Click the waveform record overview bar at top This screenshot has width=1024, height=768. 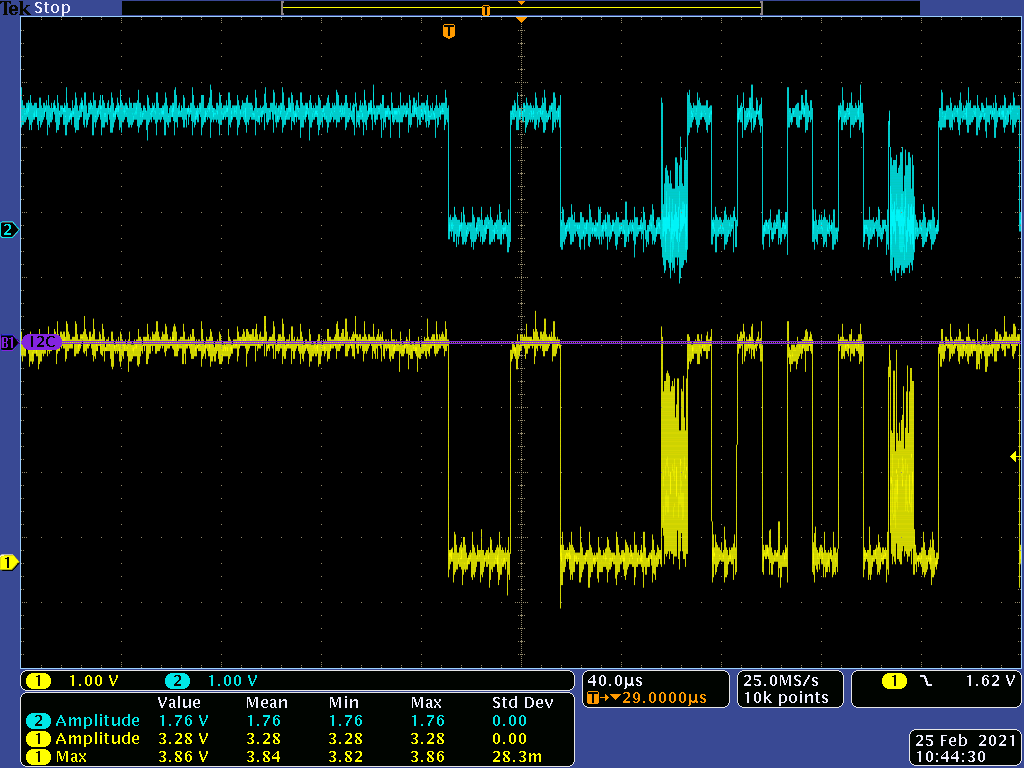tap(521, 9)
